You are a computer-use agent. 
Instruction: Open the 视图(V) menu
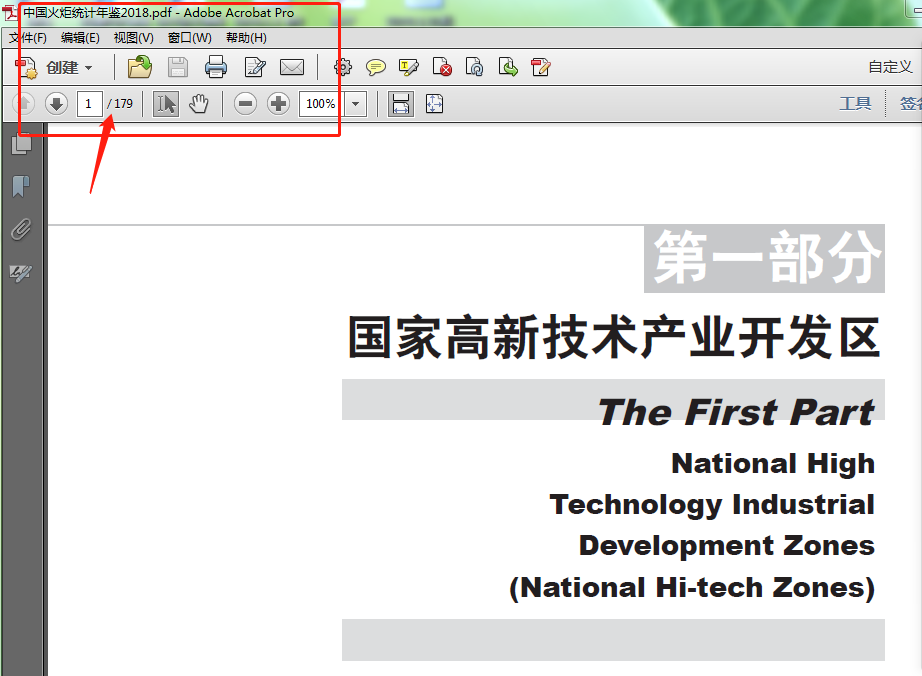tap(133, 38)
